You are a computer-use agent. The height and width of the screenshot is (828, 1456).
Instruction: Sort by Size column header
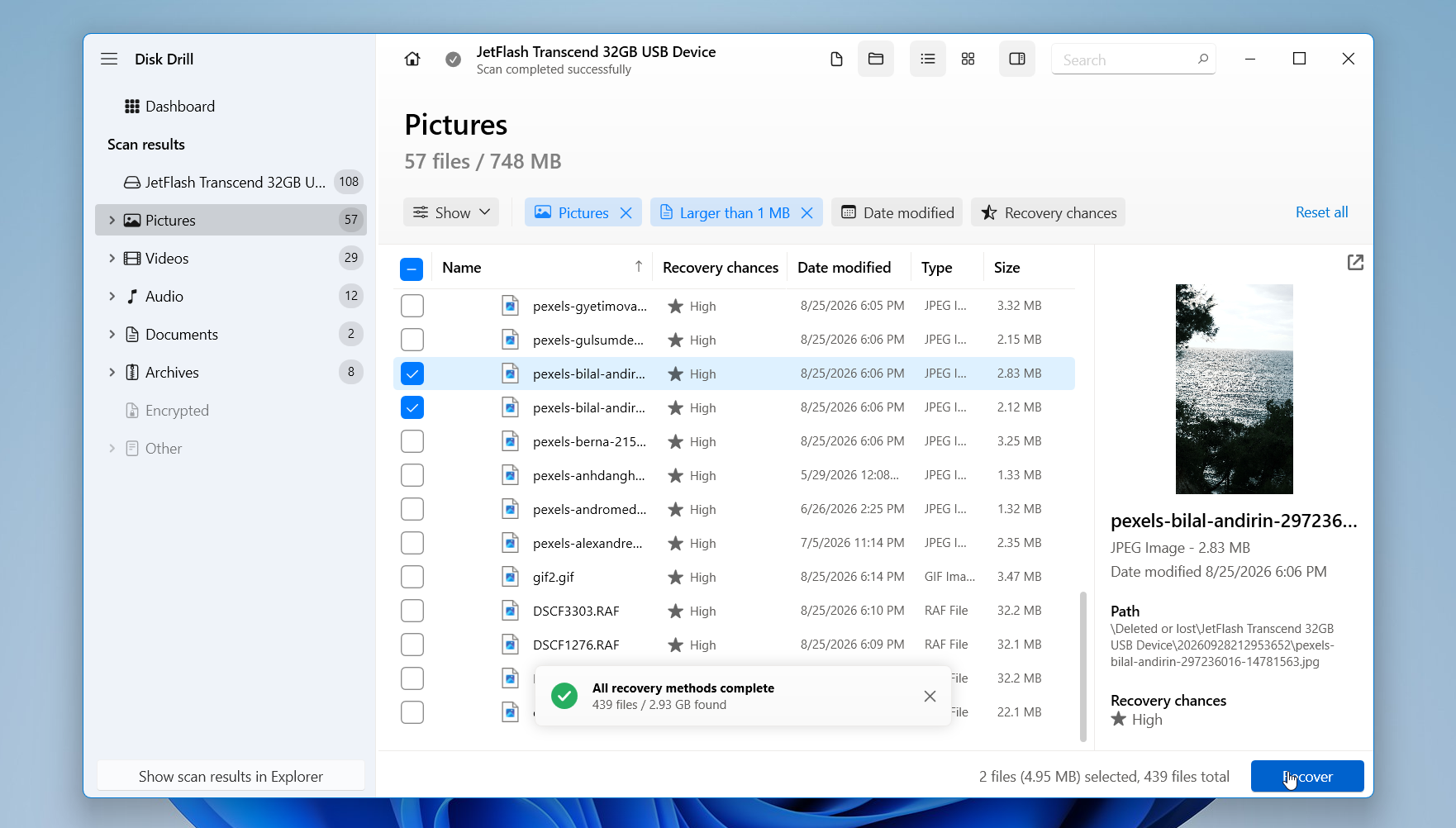[x=1006, y=267]
